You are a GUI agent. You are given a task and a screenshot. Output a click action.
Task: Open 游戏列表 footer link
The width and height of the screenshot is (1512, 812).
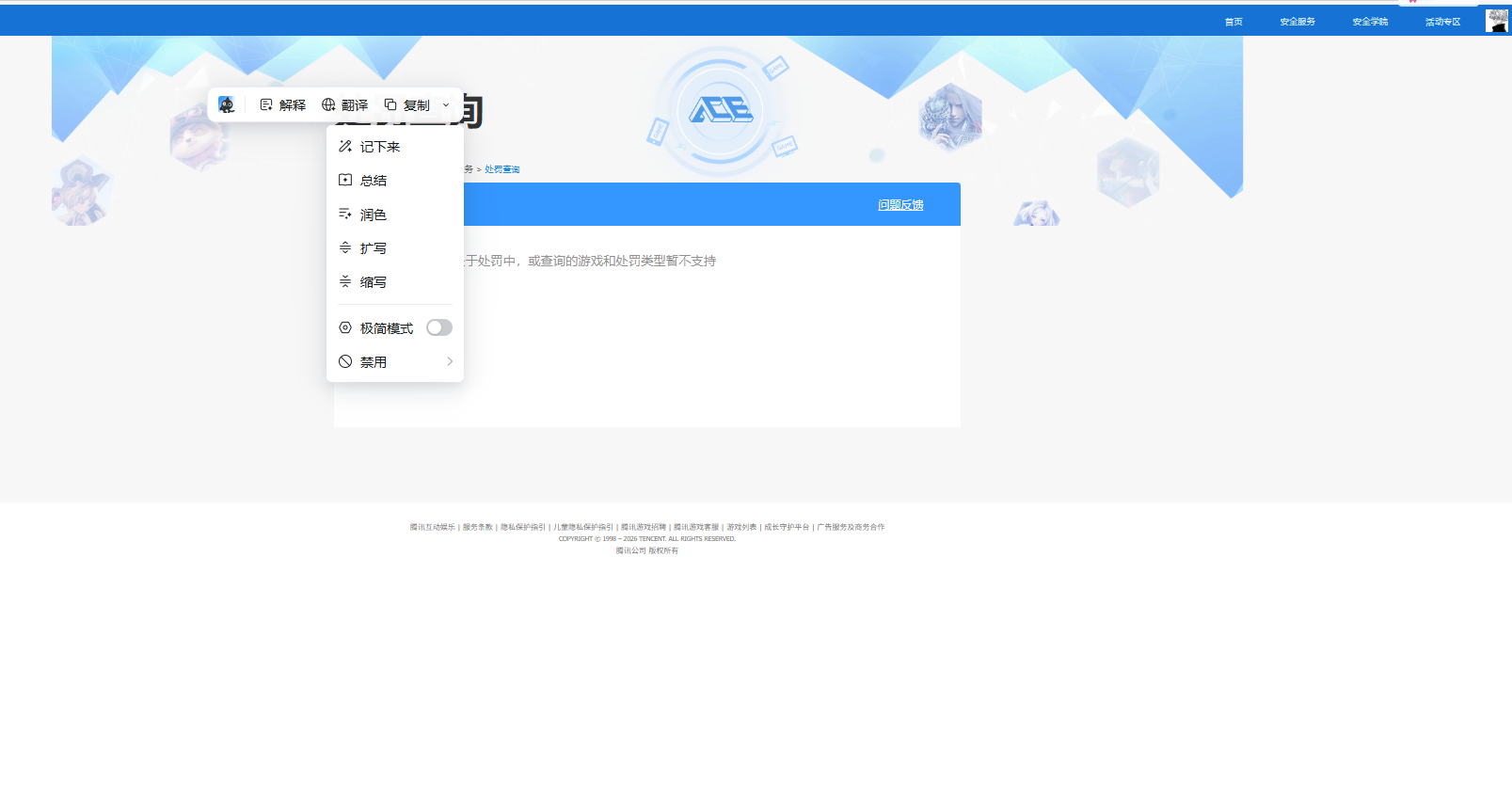click(741, 527)
